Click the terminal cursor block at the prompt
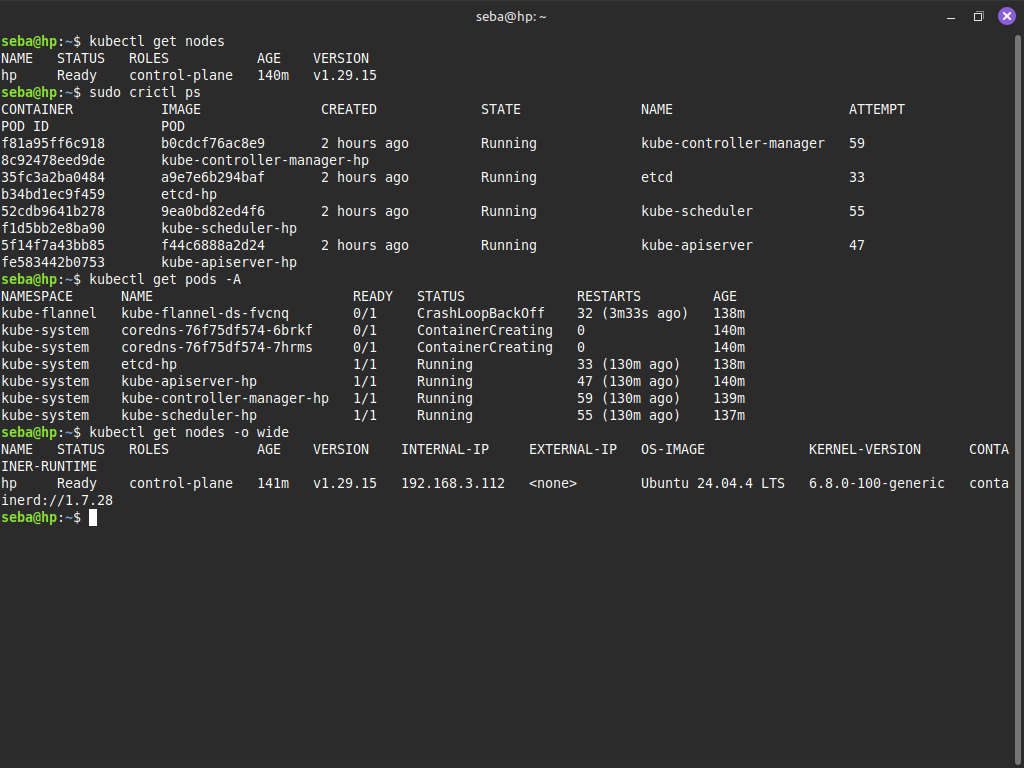 click(x=93, y=517)
